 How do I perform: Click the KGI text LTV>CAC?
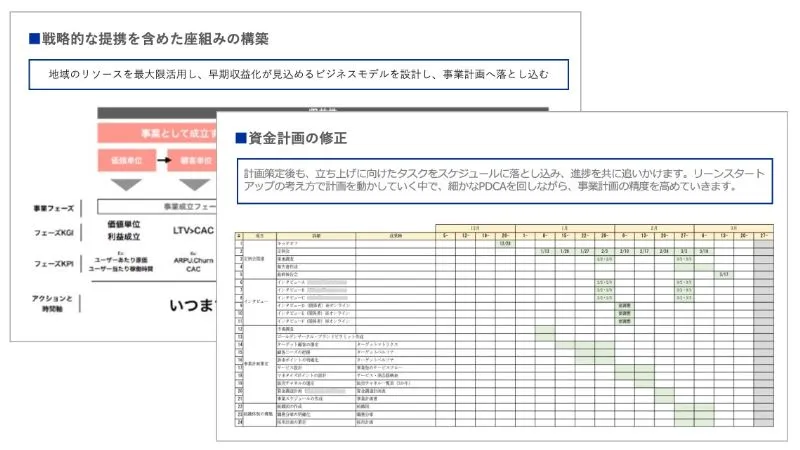[x=193, y=231]
